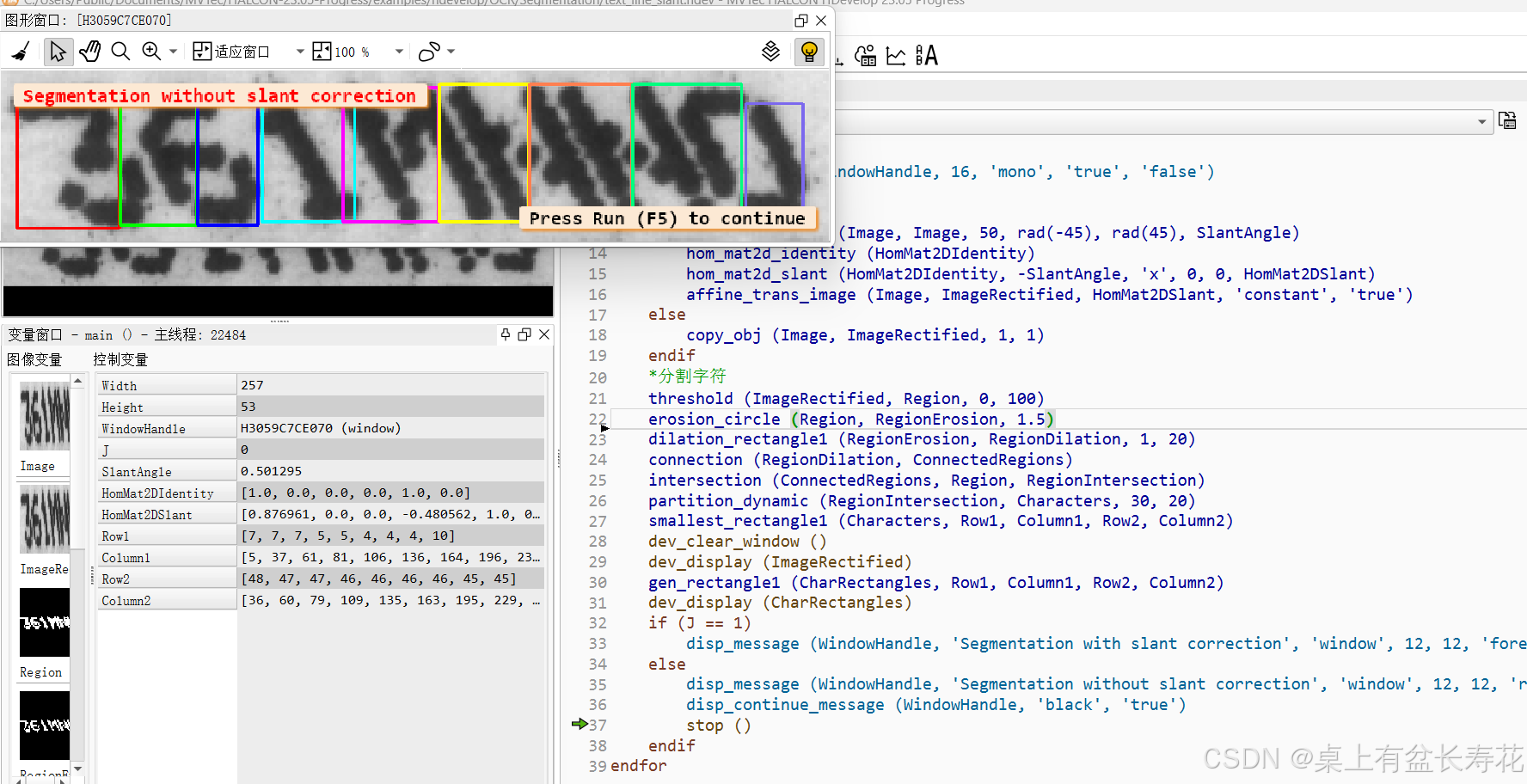Expand the 100 % zoom dropdown
1527x784 pixels.
(399, 52)
